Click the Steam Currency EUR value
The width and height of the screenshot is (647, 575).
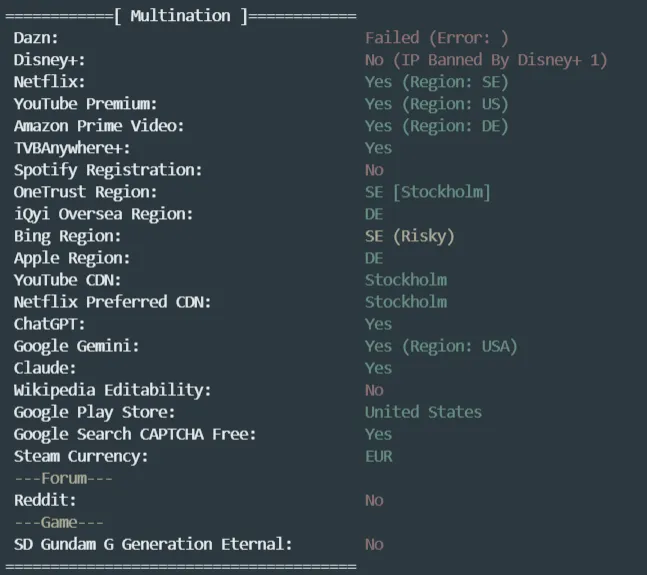378,456
